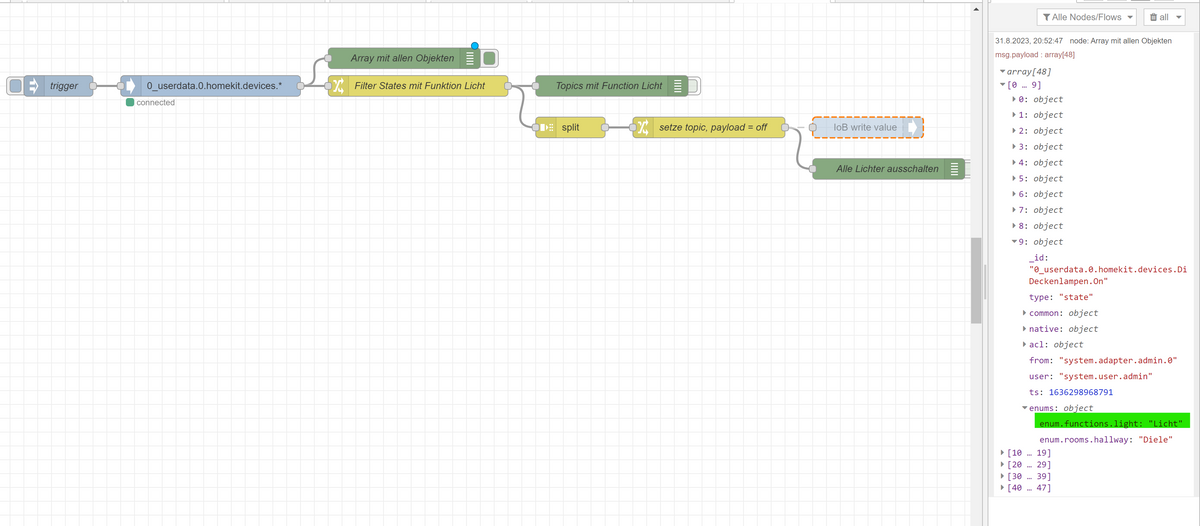This screenshot has width=1200, height=526.
Task: Click the type: "state" property
Action: click(x=1061, y=297)
